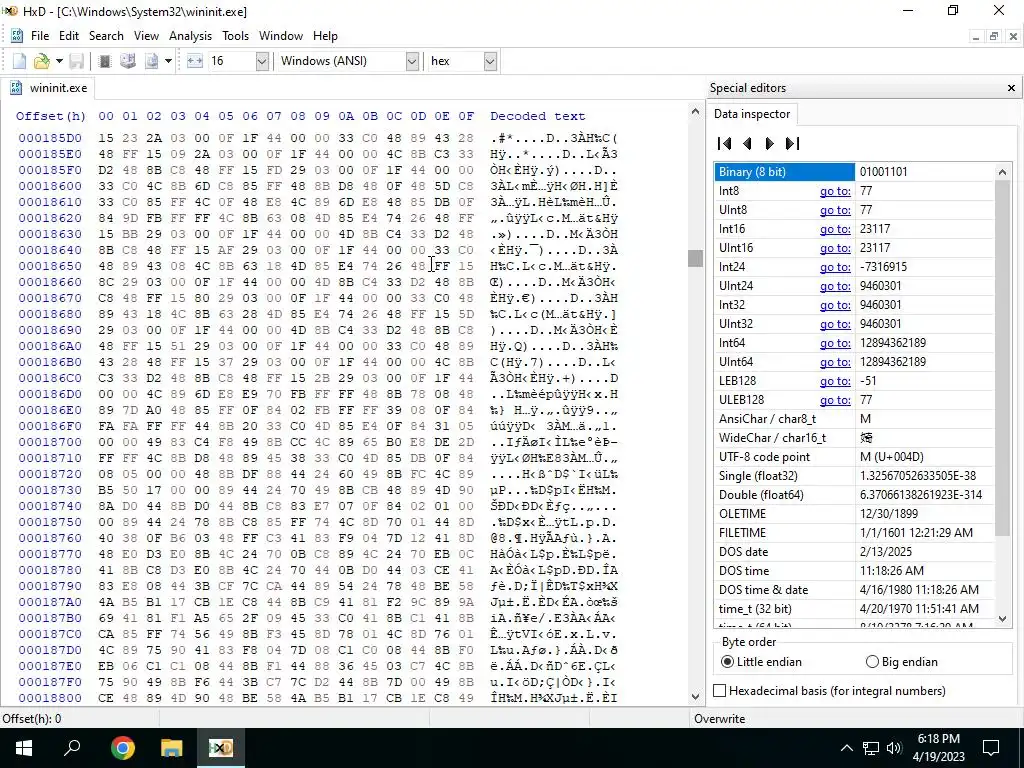Open File Explorer from taskbar
Viewport: 1024px width, 768px height.
click(171, 748)
